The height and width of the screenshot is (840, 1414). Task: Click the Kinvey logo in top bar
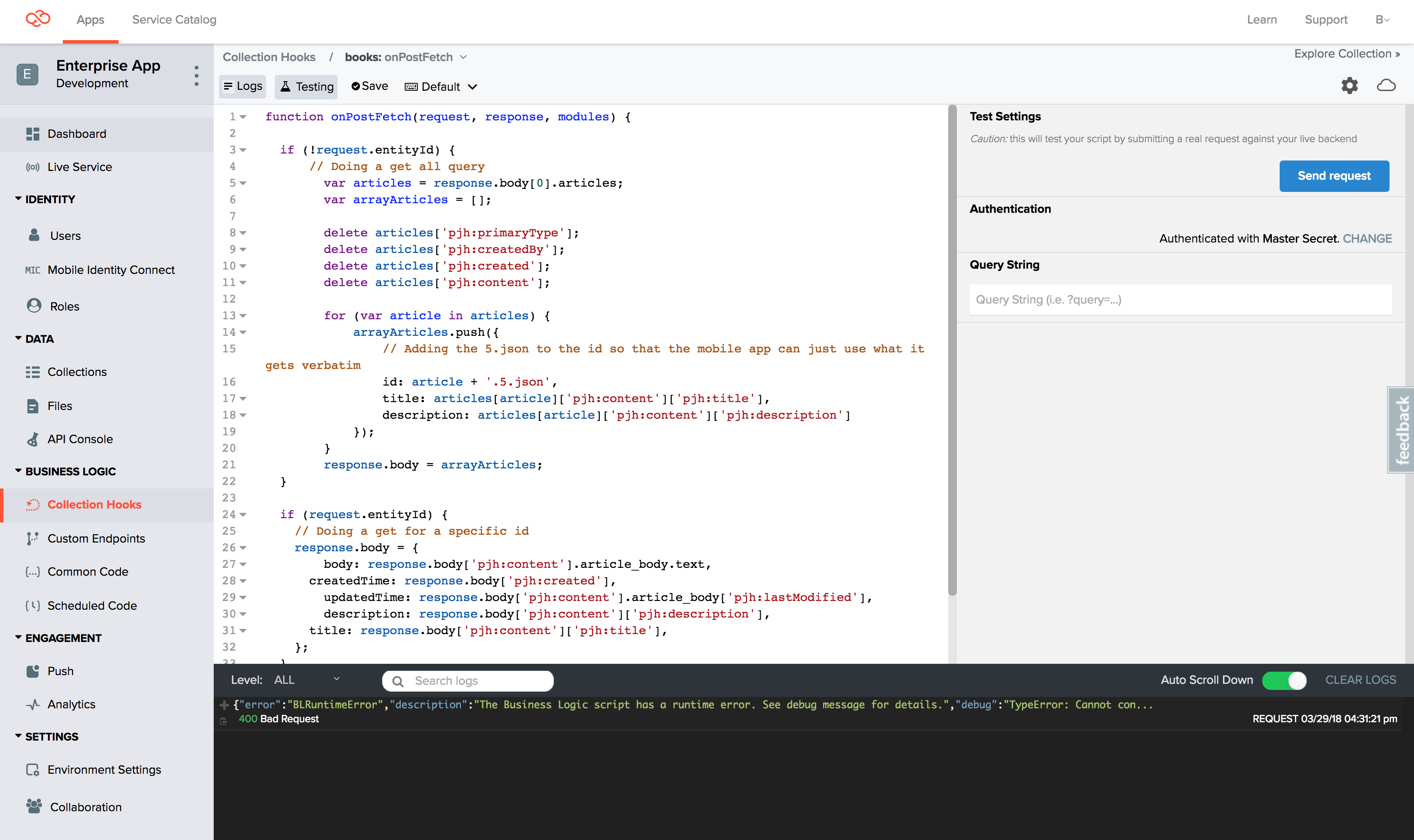38,19
